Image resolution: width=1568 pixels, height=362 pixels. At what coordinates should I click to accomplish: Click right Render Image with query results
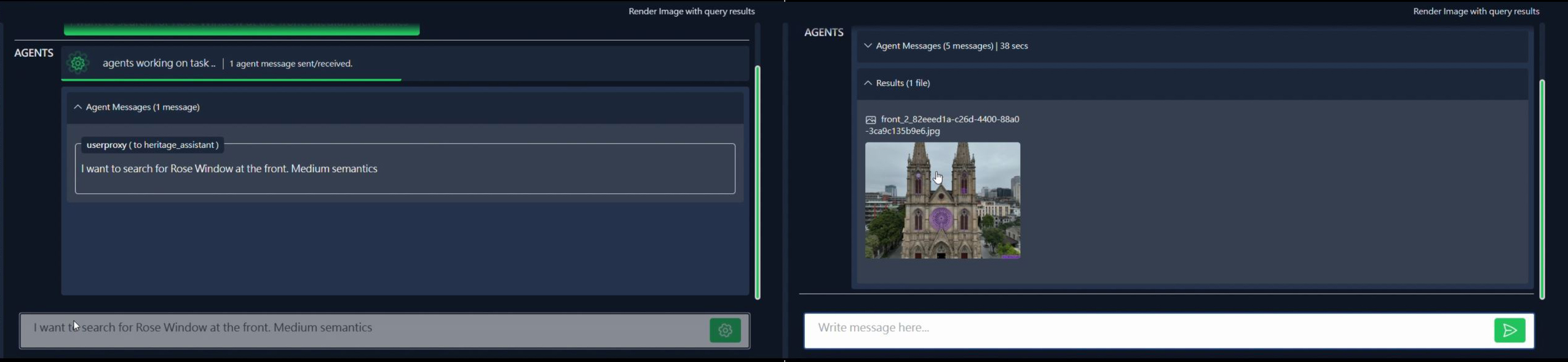(1476, 12)
